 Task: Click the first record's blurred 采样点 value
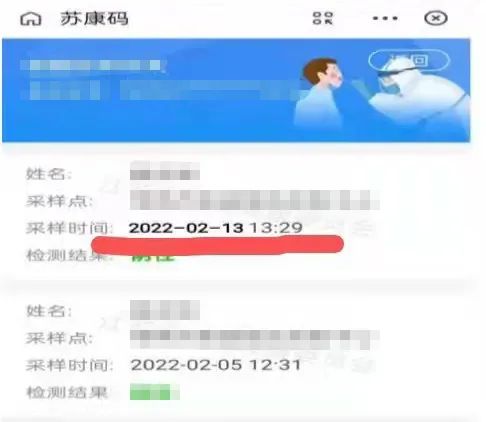254,200
